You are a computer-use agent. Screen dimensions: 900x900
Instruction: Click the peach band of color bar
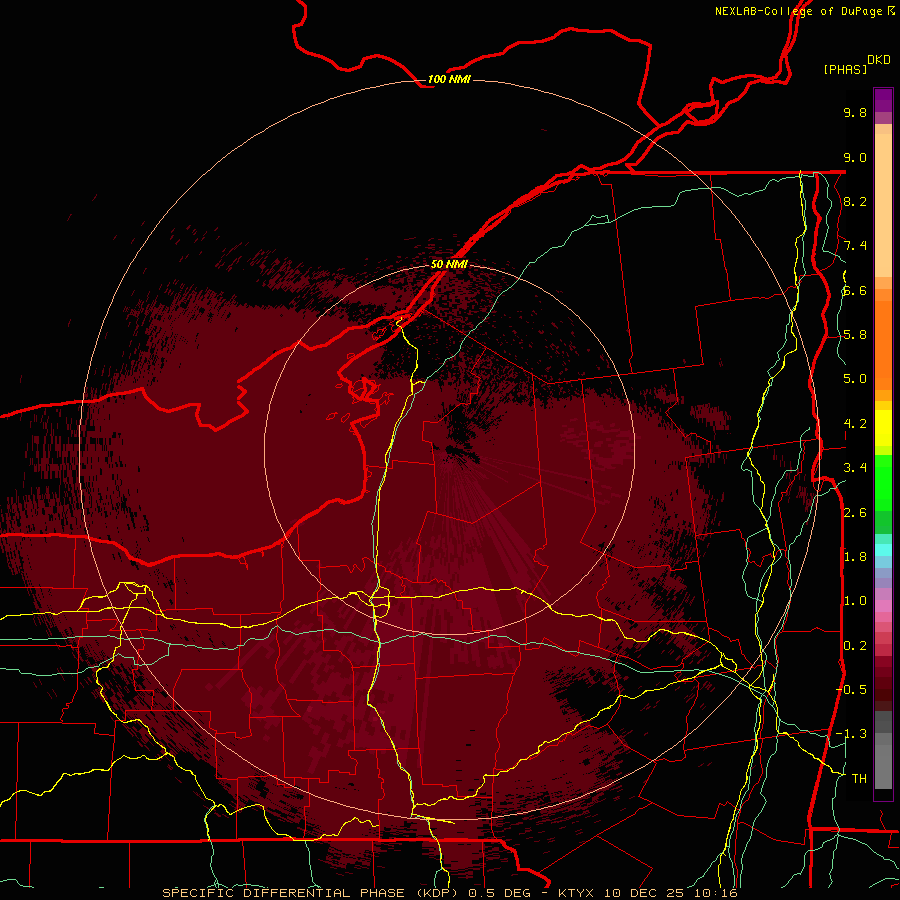883,201
